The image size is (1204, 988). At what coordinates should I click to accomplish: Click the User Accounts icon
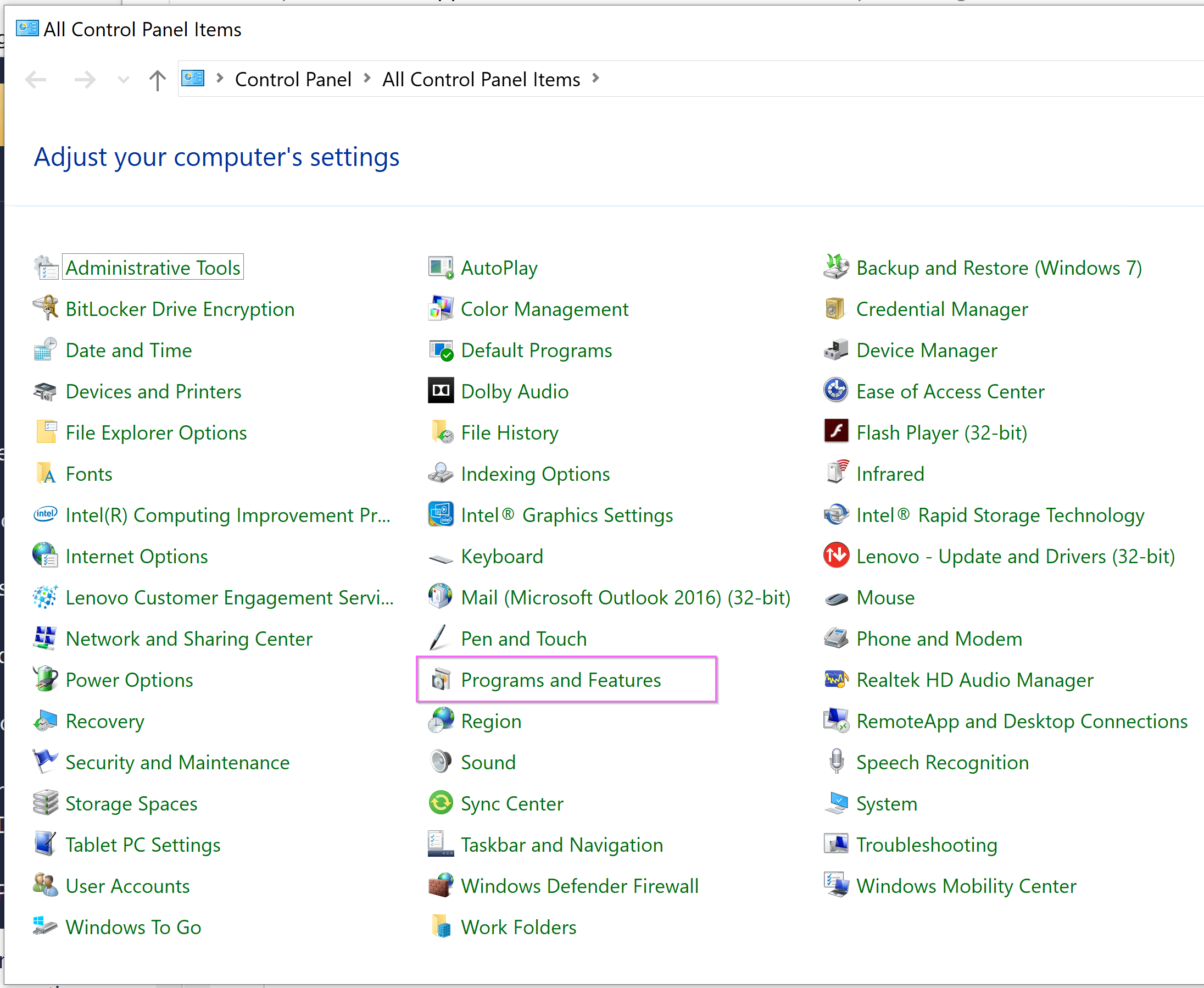tap(46, 886)
